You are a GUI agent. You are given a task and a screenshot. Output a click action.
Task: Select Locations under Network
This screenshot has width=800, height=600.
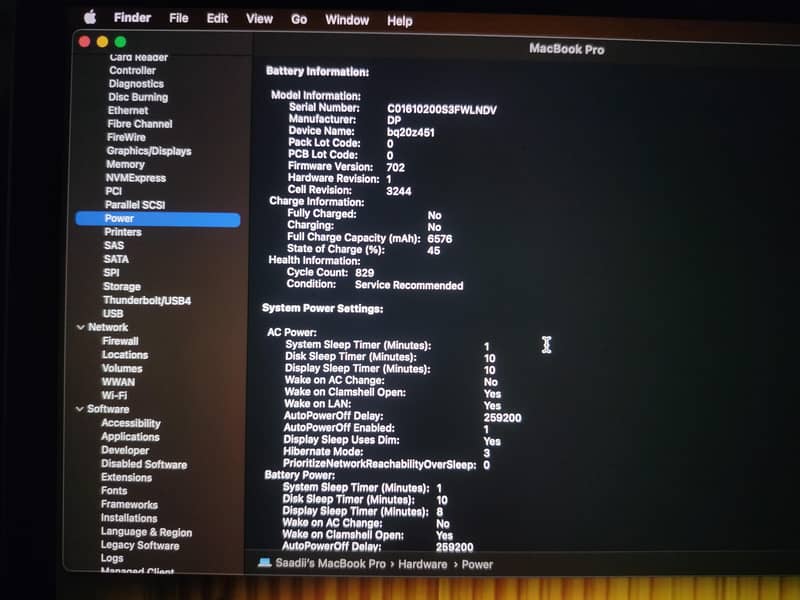[x=125, y=355]
